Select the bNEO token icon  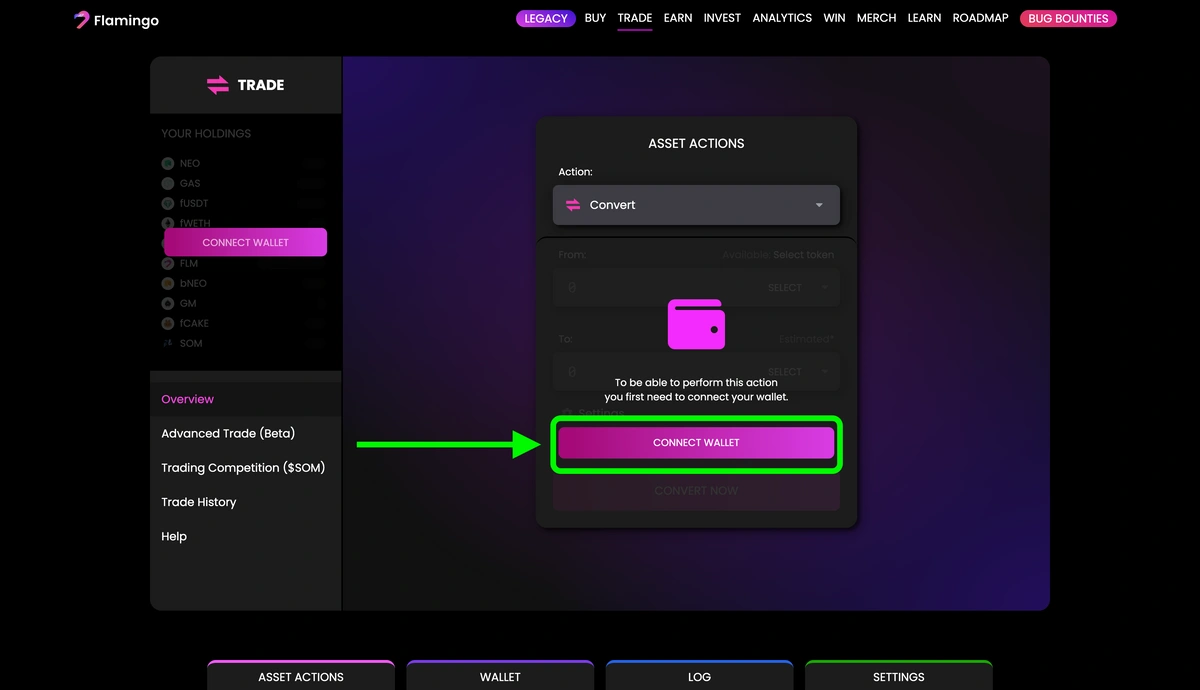166,283
